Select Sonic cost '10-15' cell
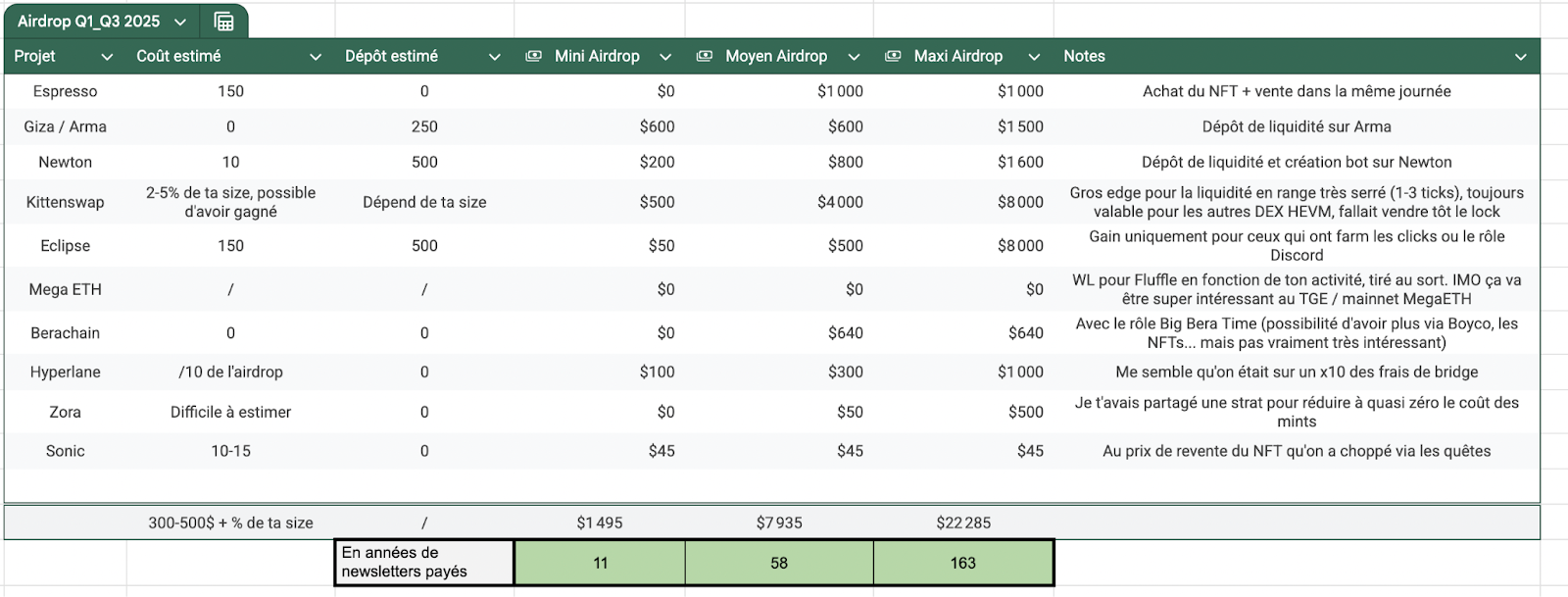Image resolution: width=1568 pixels, height=597 pixels. tap(231, 451)
